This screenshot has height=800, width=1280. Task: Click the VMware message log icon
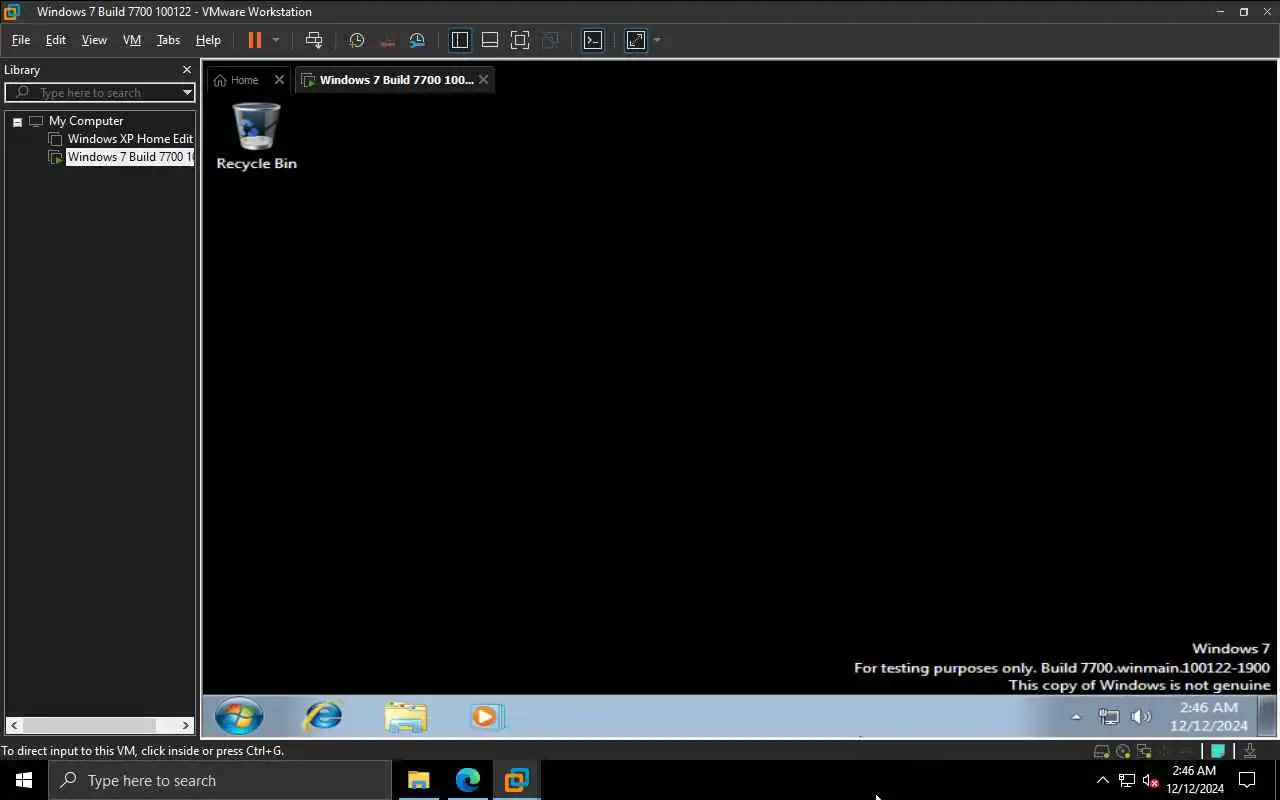tap(1219, 751)
